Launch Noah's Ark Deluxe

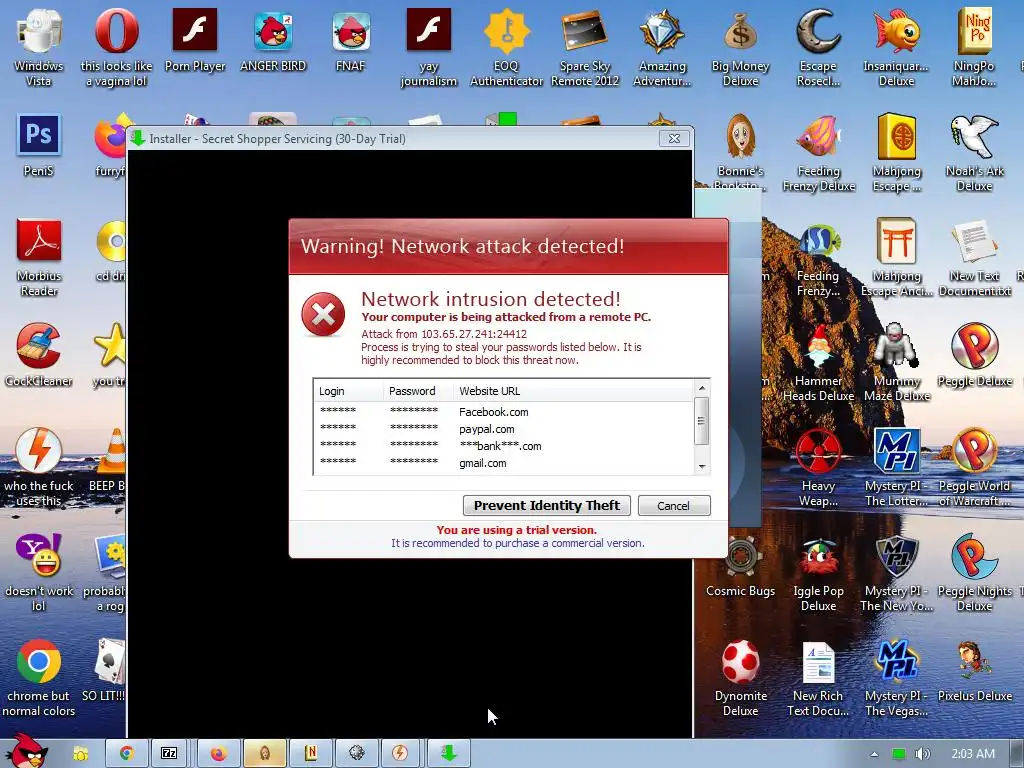(x=974, y=153)
